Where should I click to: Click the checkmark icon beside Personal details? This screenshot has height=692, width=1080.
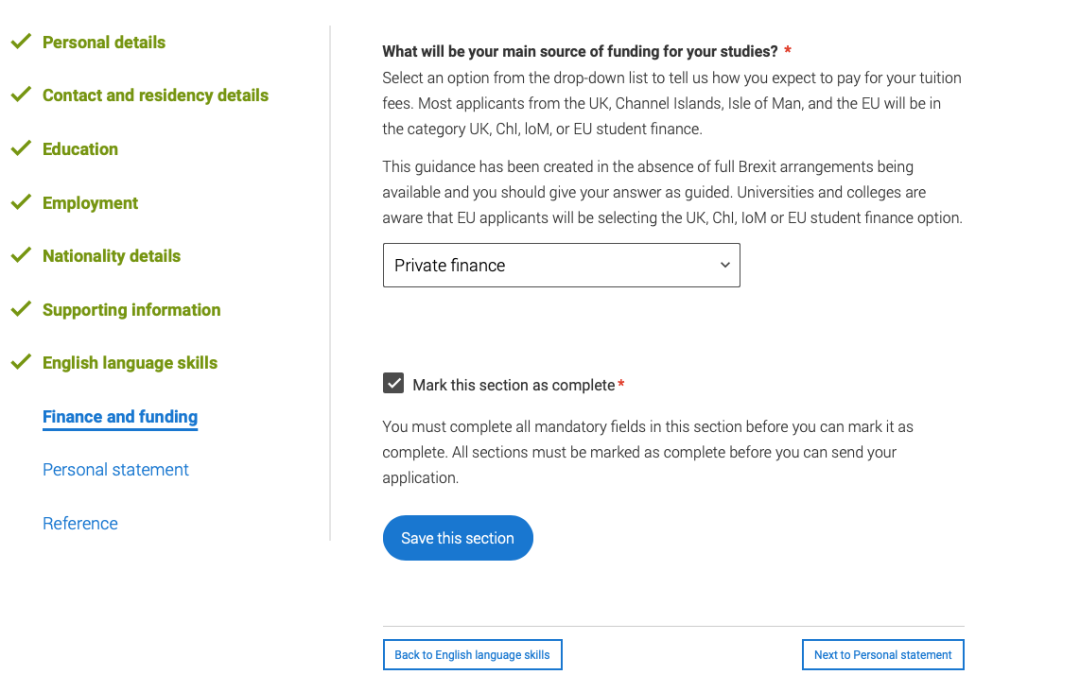20,42
